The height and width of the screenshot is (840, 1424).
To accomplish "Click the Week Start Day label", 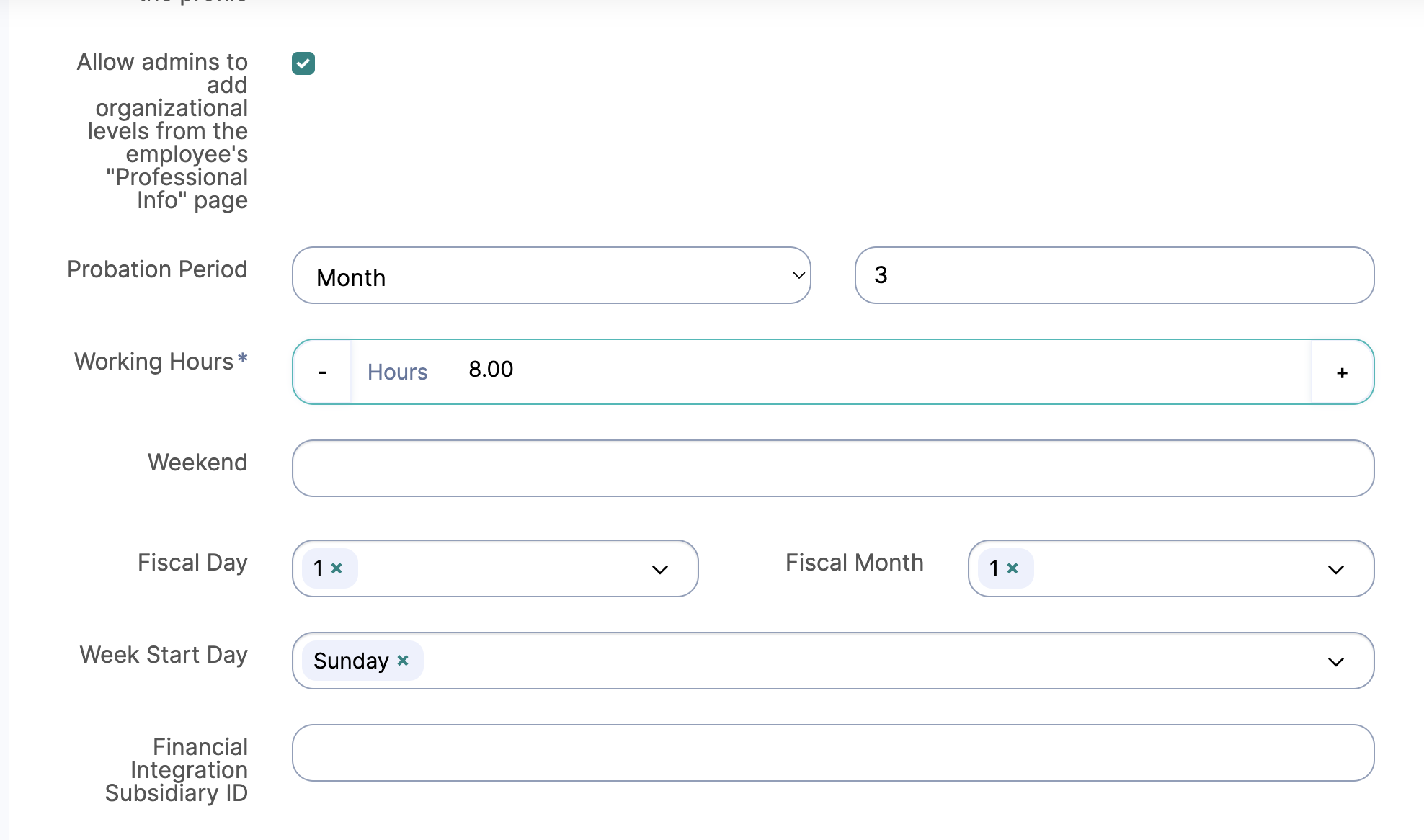I will (x=164, y=655).
